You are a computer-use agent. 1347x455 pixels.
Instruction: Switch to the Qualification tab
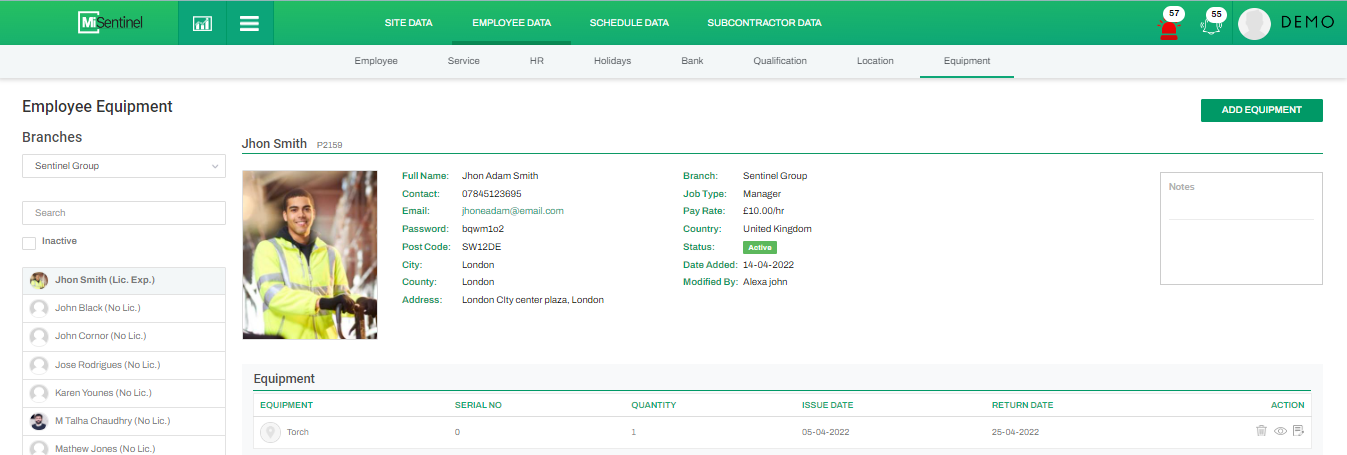click(x=780, y=61)
